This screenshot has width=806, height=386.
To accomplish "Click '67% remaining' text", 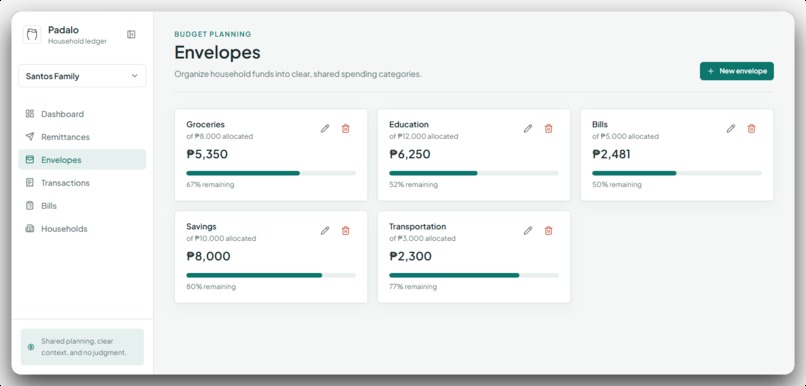I will (210, 185).
